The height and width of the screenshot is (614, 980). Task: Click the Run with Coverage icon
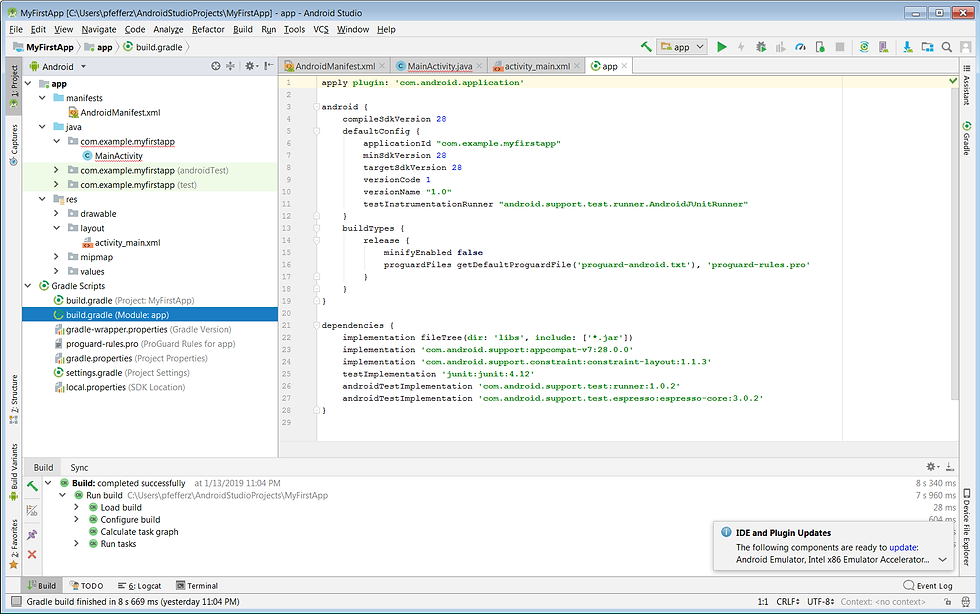tap(780, 46)
